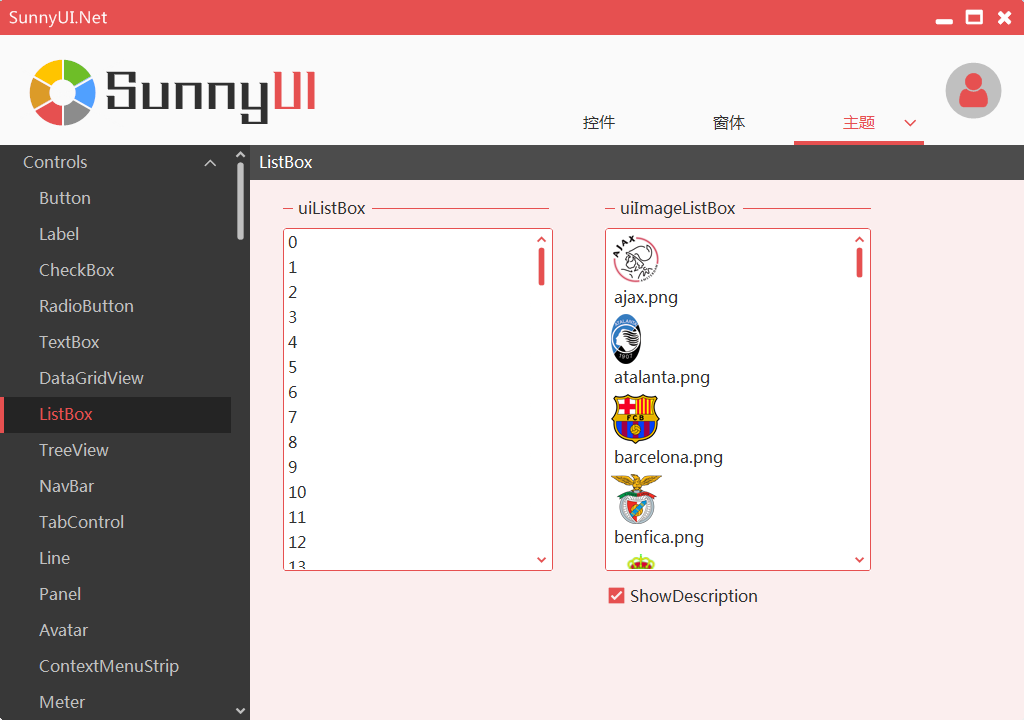Click uiImageListBox scroll up arrow
Image resolution: width=1024 pixels, height=720 pixels.
pos(859,239)
